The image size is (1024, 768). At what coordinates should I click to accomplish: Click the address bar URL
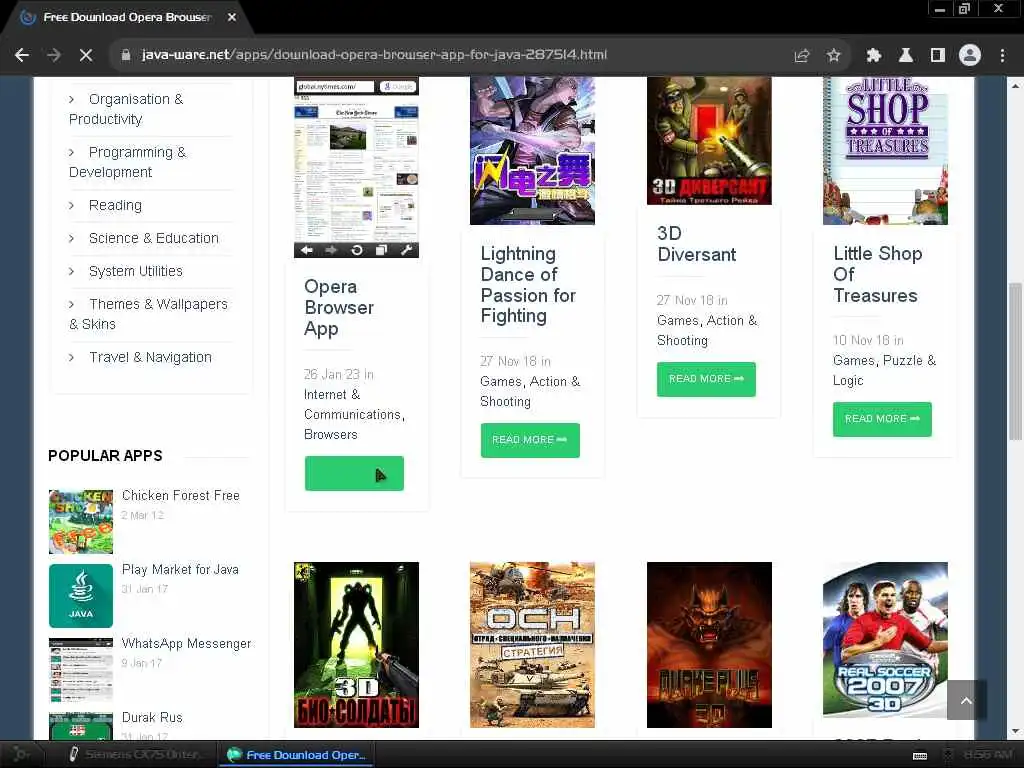[x=374, y=55]
